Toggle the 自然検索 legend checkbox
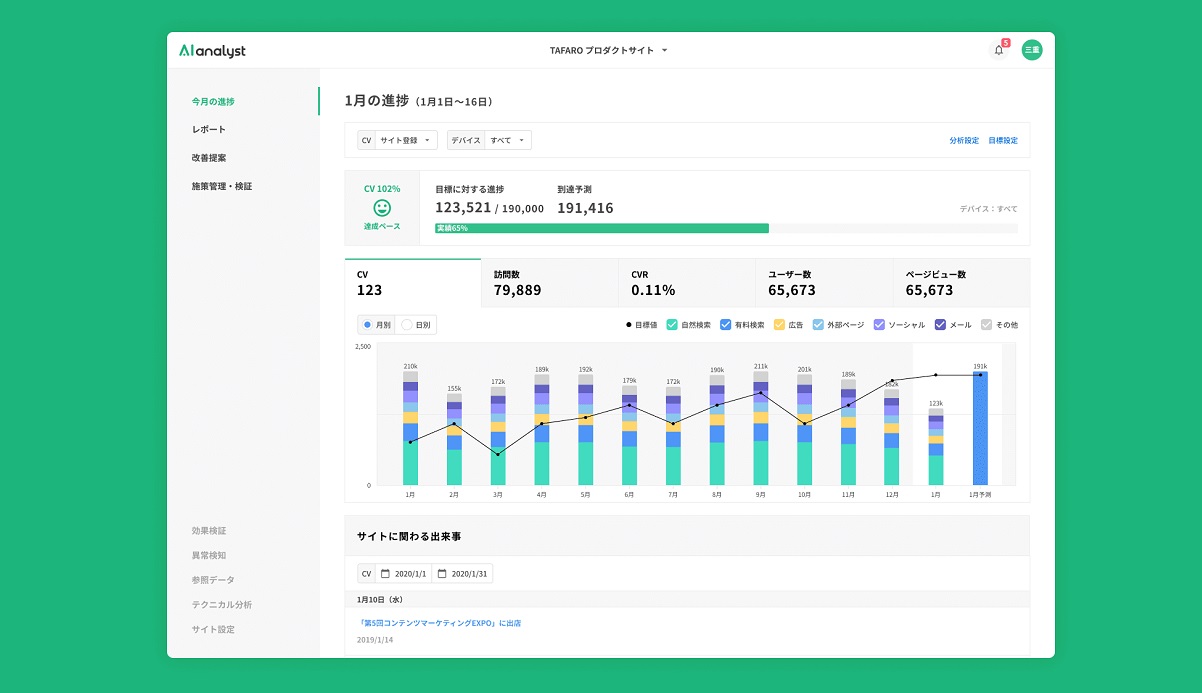The width and height of the screenshot is (1202, 693). tap(672, 325)
